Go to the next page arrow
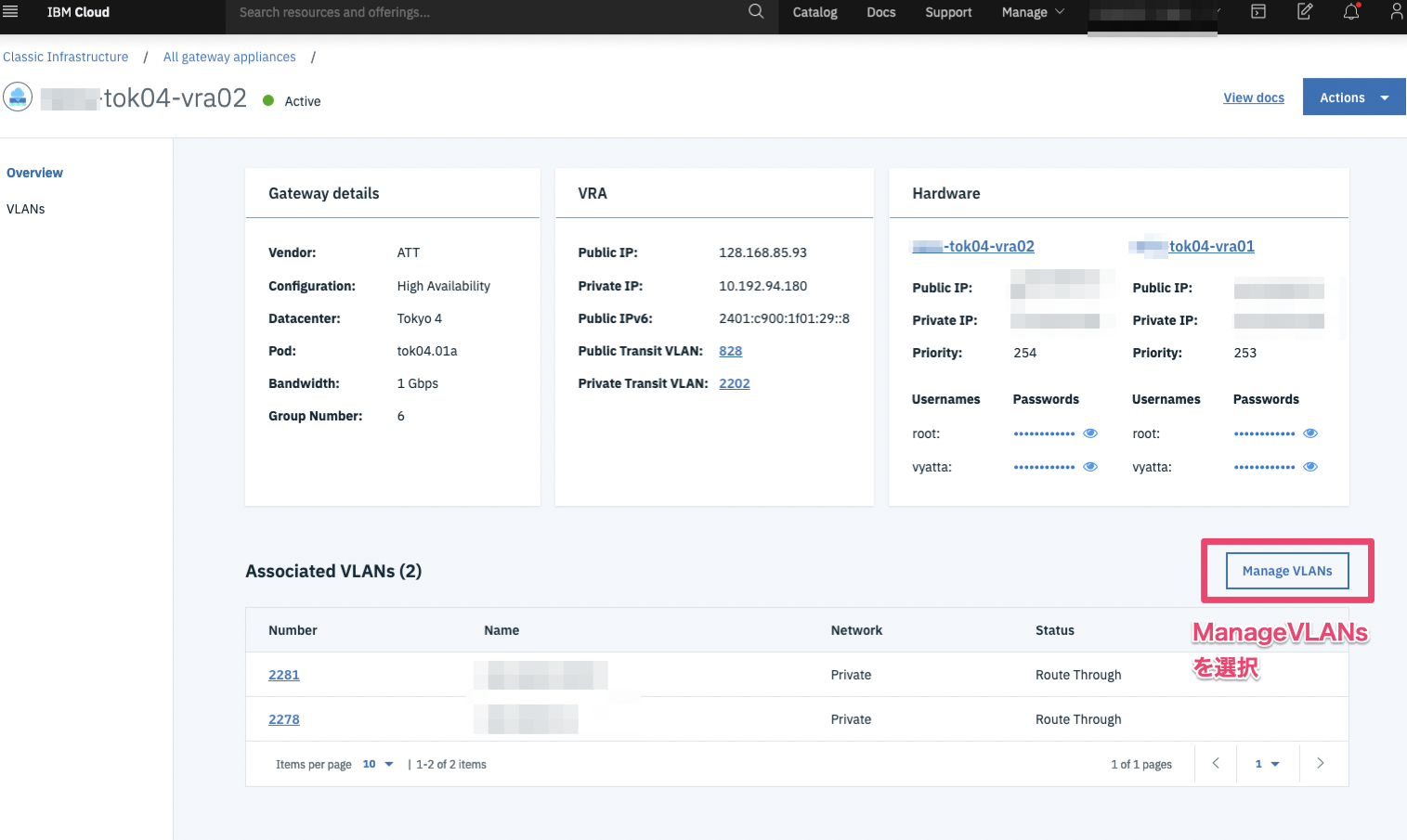The image size is (1407, 840). click(1320, 763)
